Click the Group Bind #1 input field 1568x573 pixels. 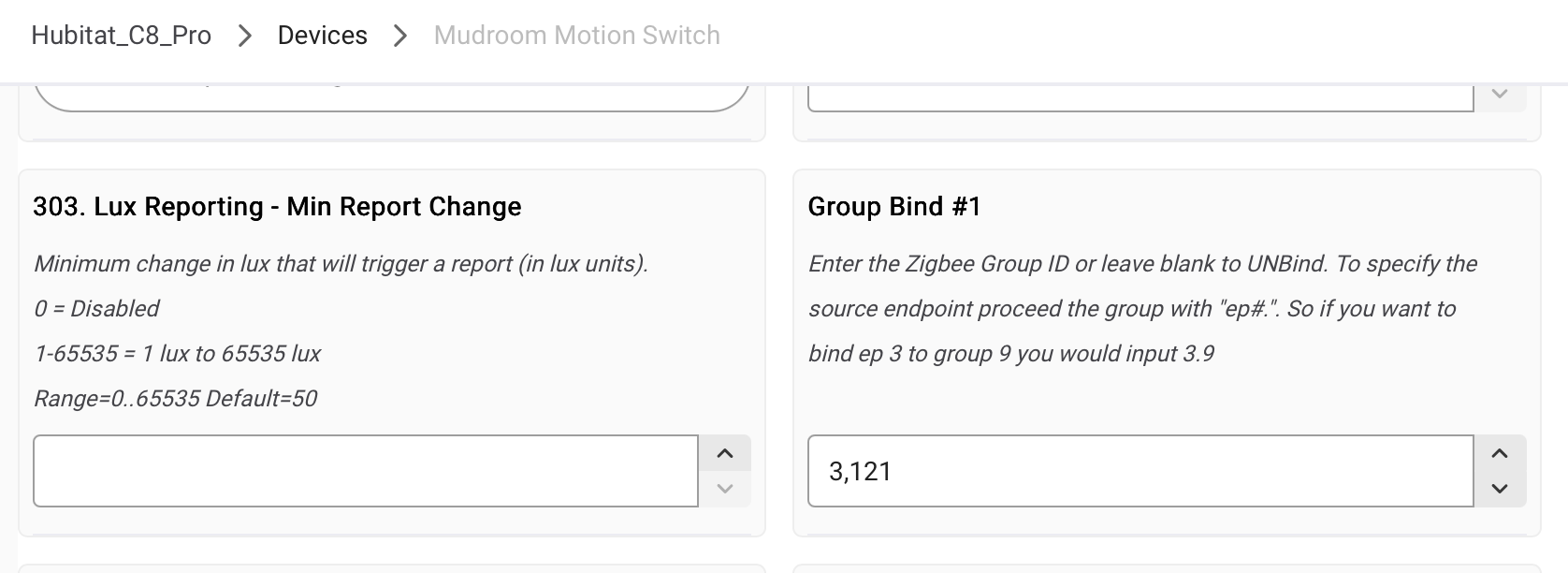coord(1140,471)
